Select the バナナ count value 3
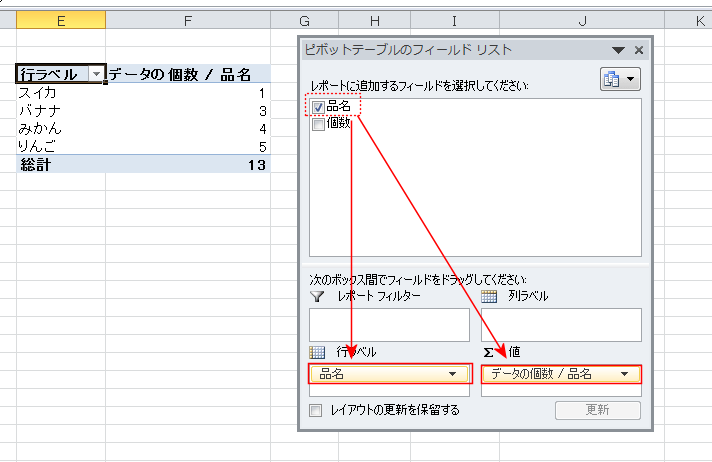The height and width of the screenshot is (462, 712). (188, 110)
